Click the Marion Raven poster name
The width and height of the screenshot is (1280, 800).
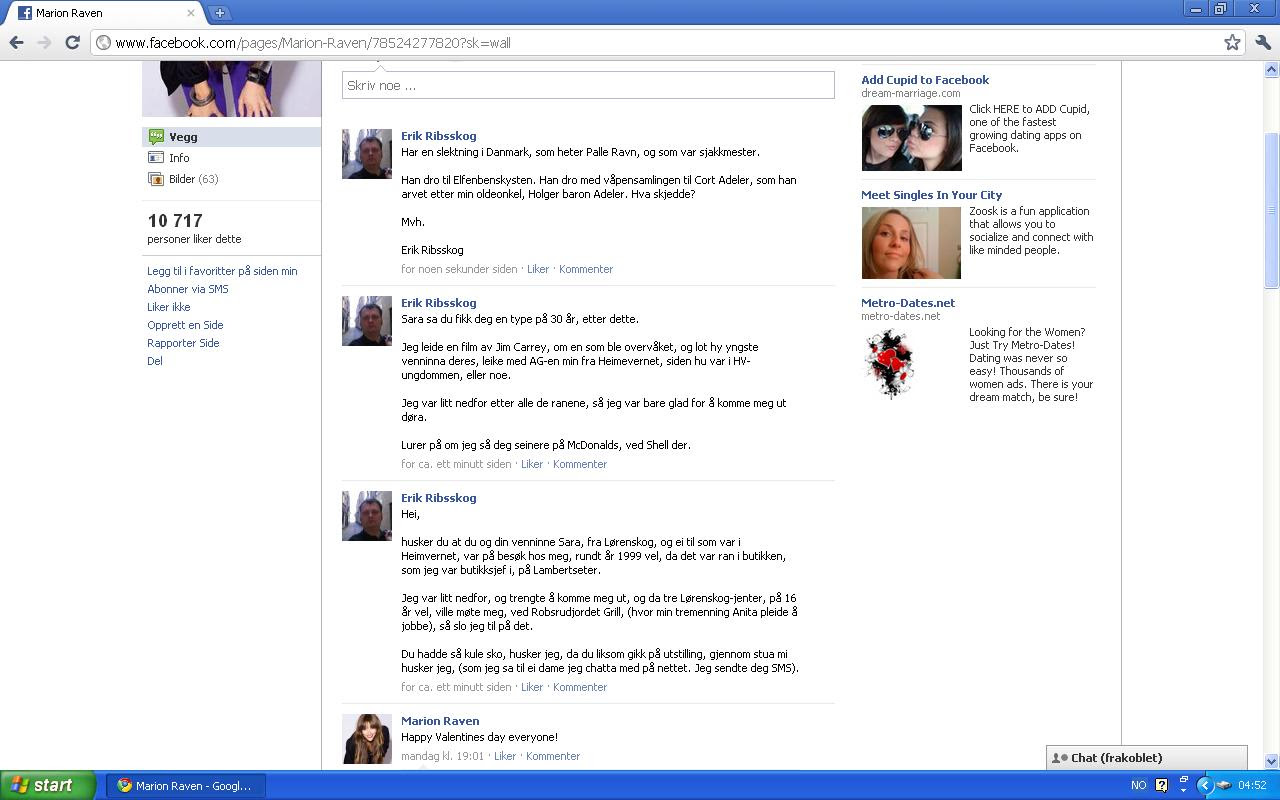point(440,721)
